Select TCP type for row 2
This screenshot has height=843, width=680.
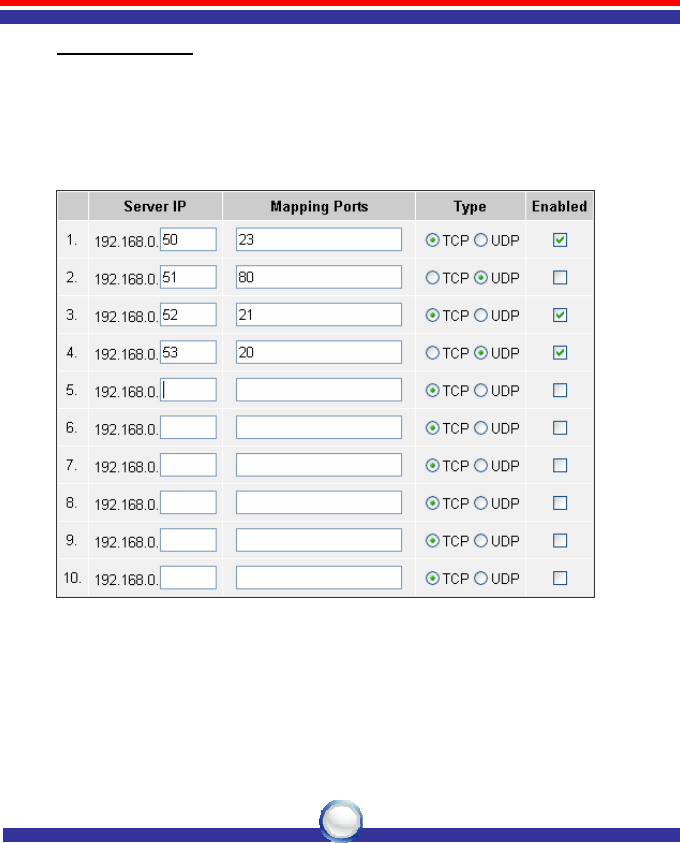[x=432, y=277]
